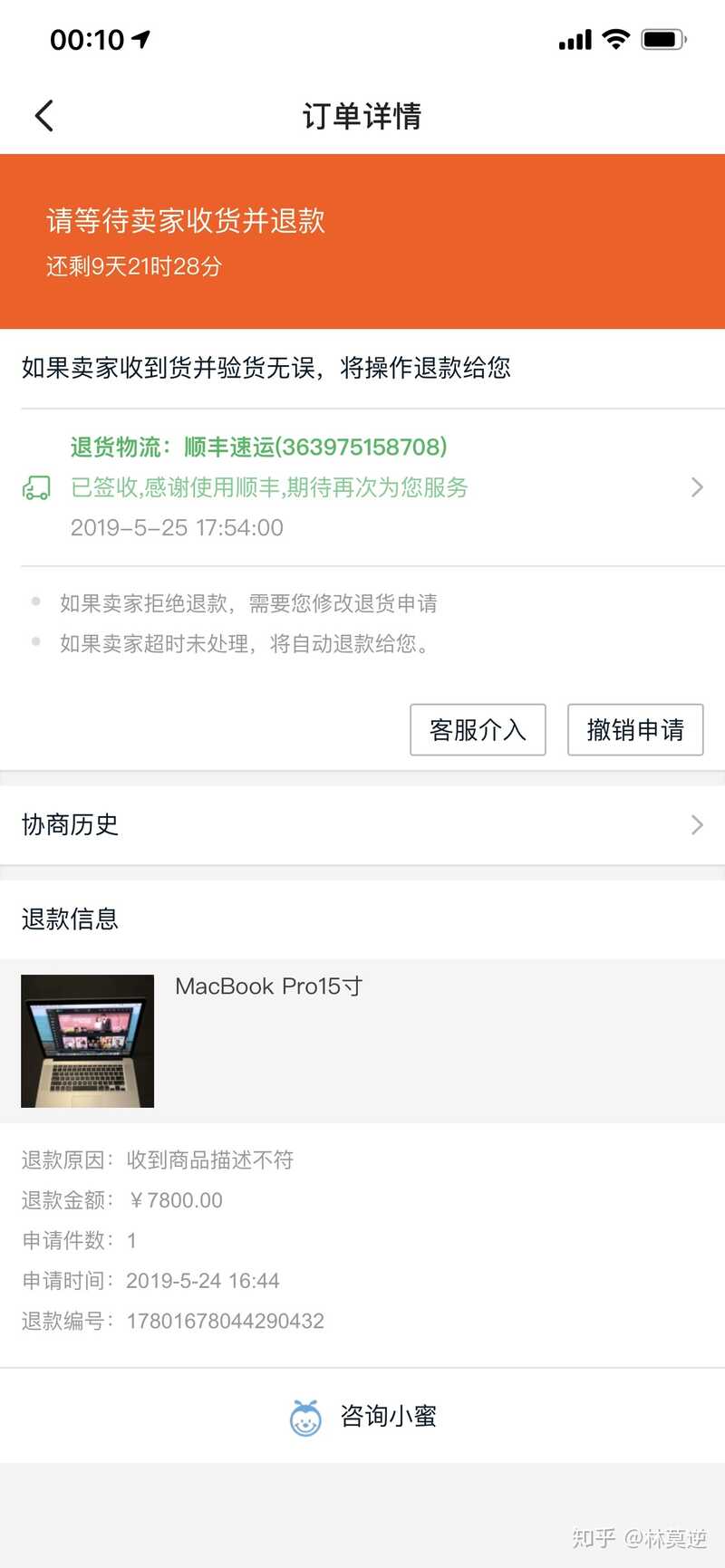Tap the battery indicator icon

click(663, 39)
